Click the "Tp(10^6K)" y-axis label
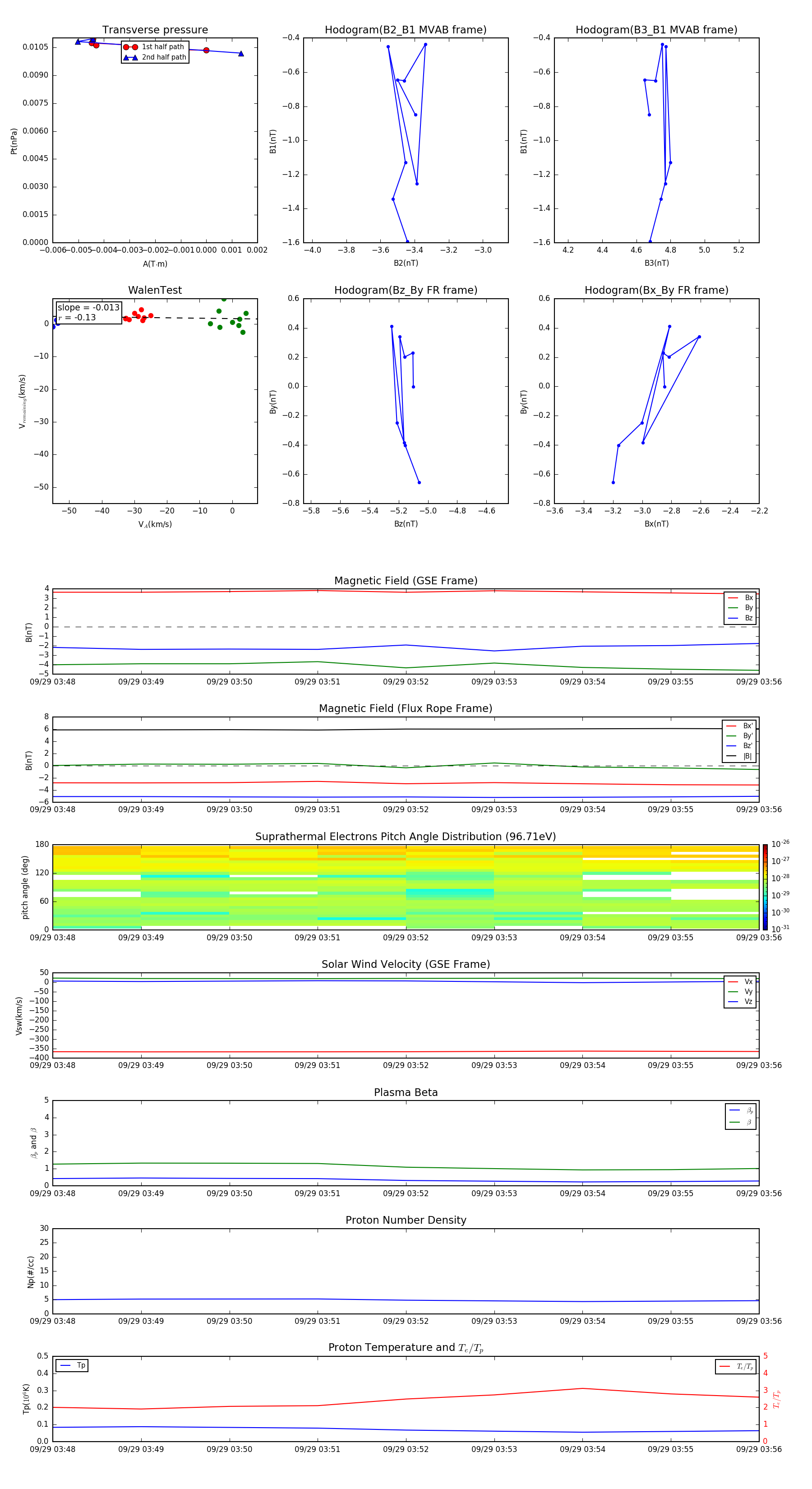 [27, 1399]
